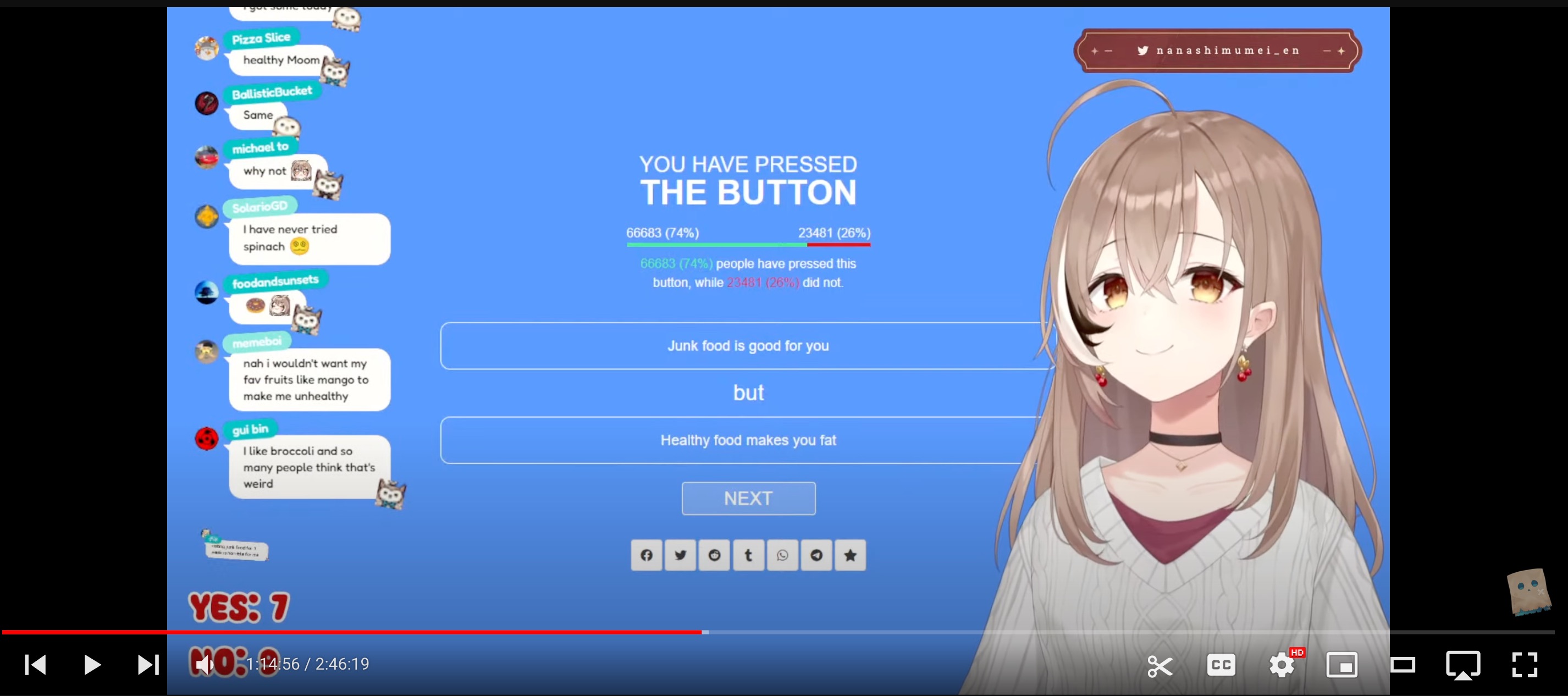The height and width of the screenshot is (696, 1568).
Task: Click the gui bin chat username
Action: (x=250, y=429)
